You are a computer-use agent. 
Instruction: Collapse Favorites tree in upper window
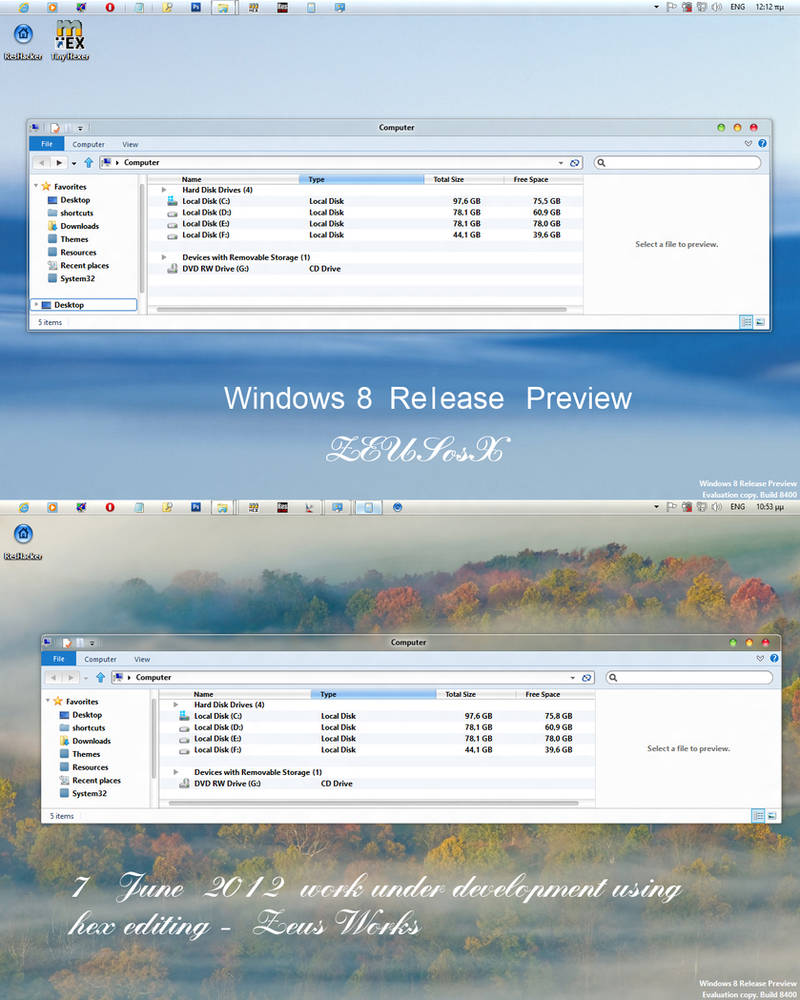pos(36,186)
